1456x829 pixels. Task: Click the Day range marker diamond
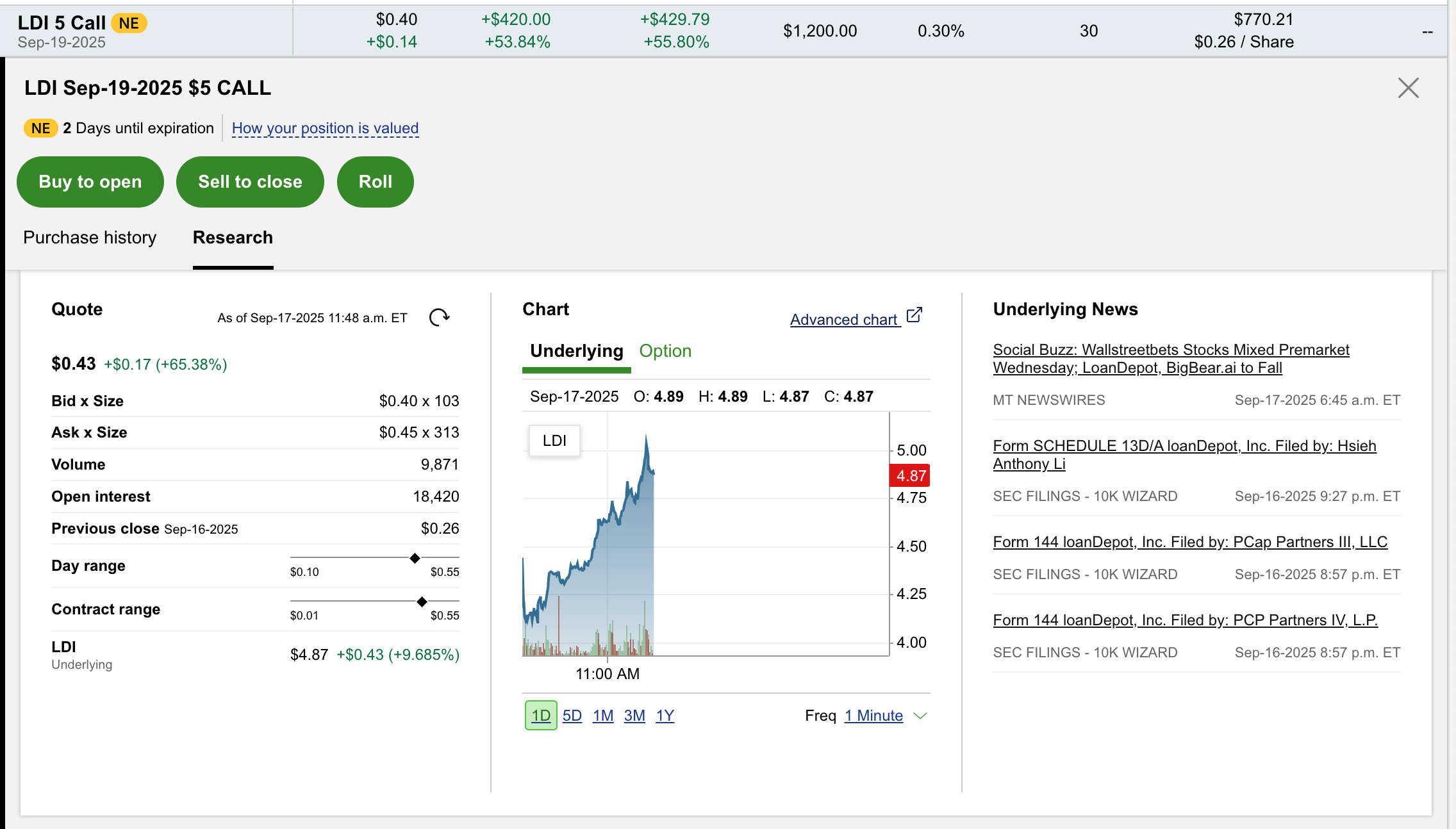point(415,558)
